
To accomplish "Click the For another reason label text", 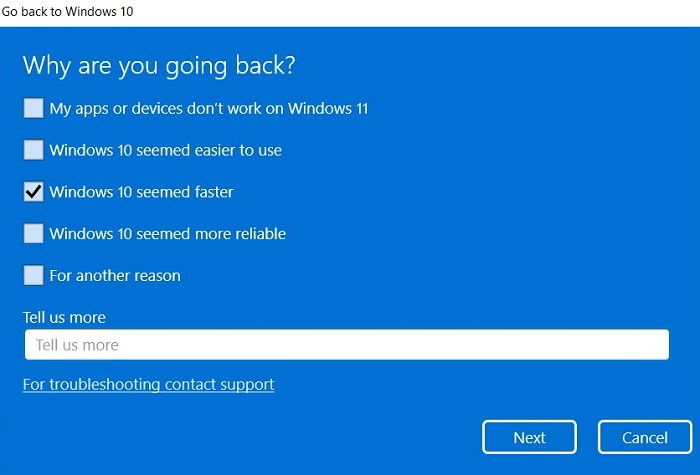I will point(115,275).
